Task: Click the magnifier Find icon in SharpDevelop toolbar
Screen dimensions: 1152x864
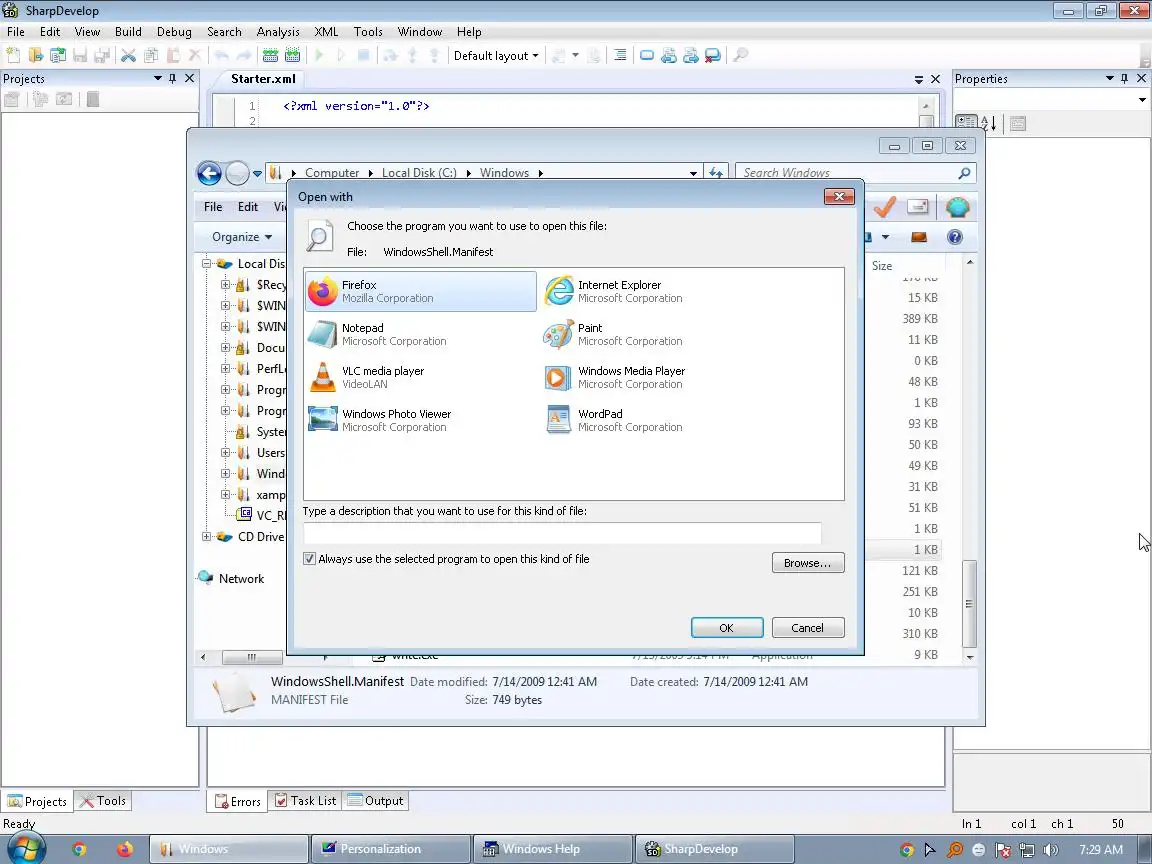Action: [741, 55]
